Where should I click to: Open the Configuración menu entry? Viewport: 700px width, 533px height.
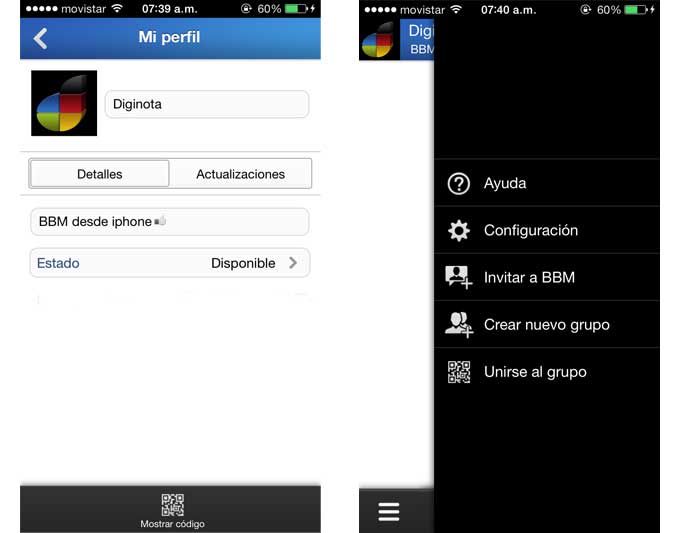[547, 230]
